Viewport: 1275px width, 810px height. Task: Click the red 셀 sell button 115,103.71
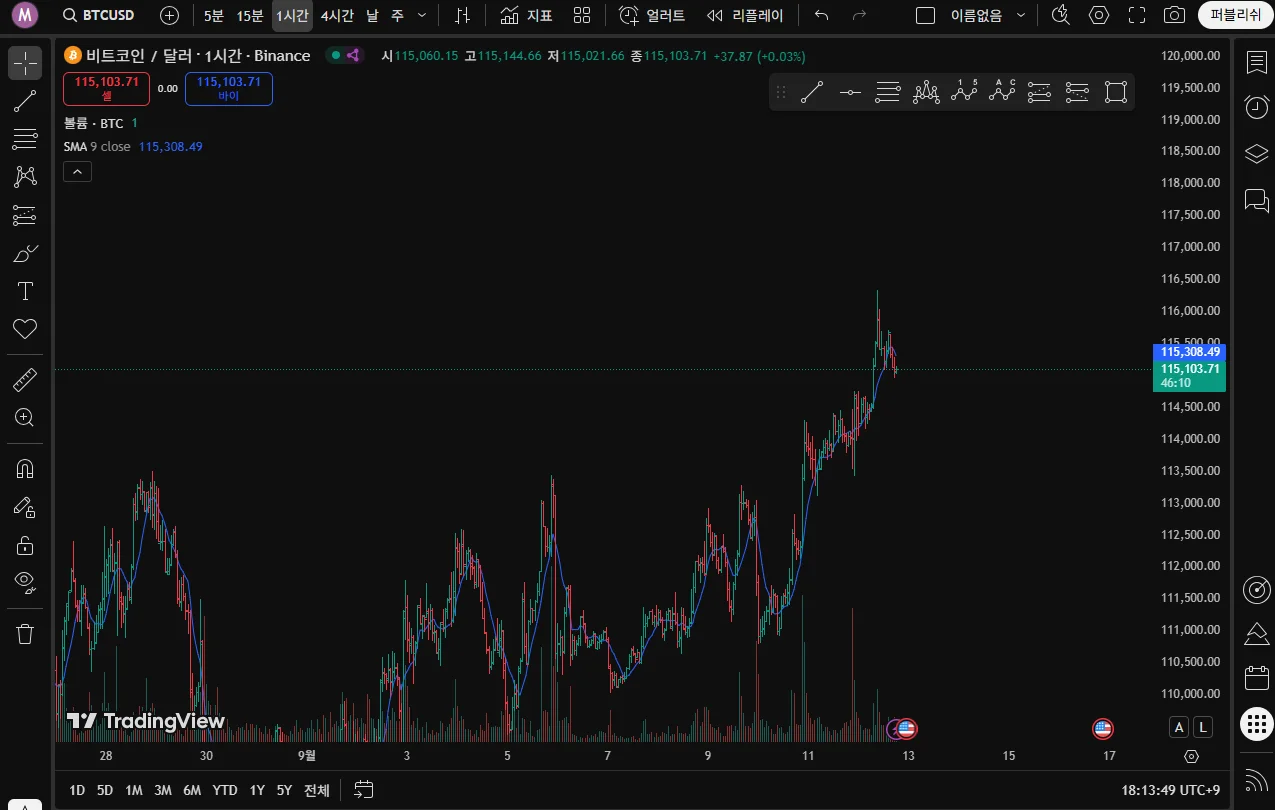coord(107,89)
